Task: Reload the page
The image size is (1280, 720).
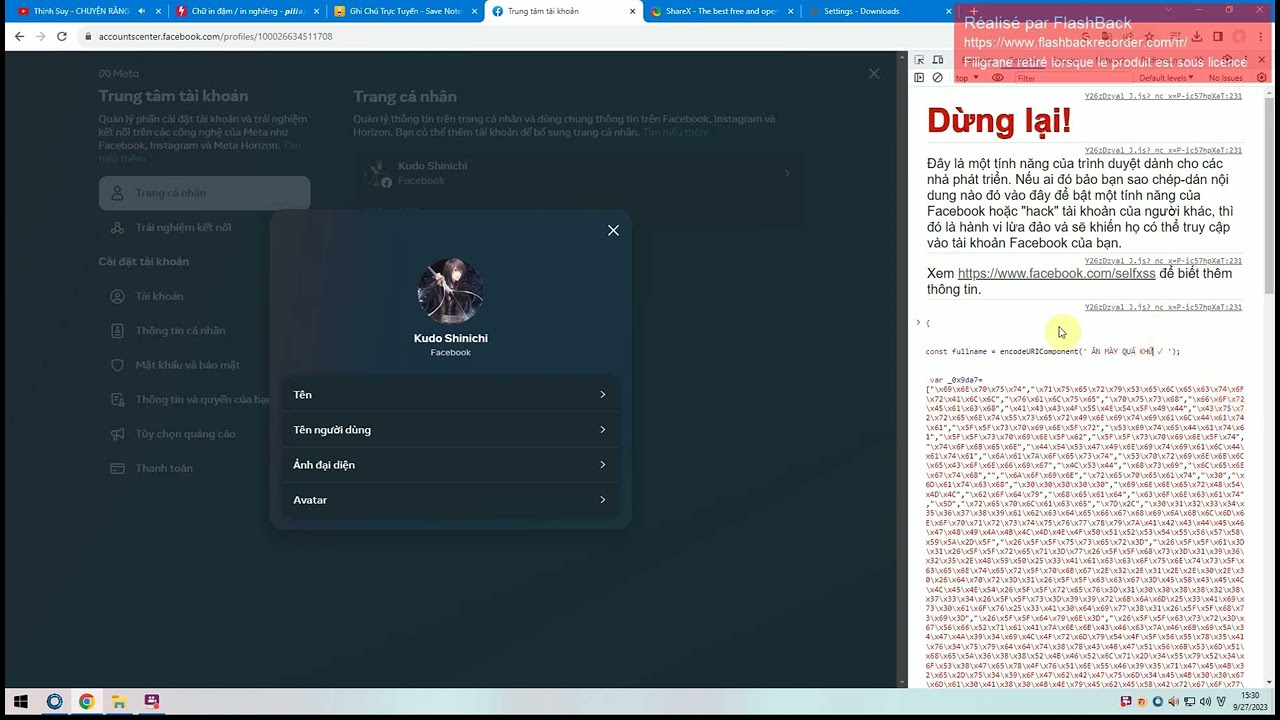Action: [62, 36]
